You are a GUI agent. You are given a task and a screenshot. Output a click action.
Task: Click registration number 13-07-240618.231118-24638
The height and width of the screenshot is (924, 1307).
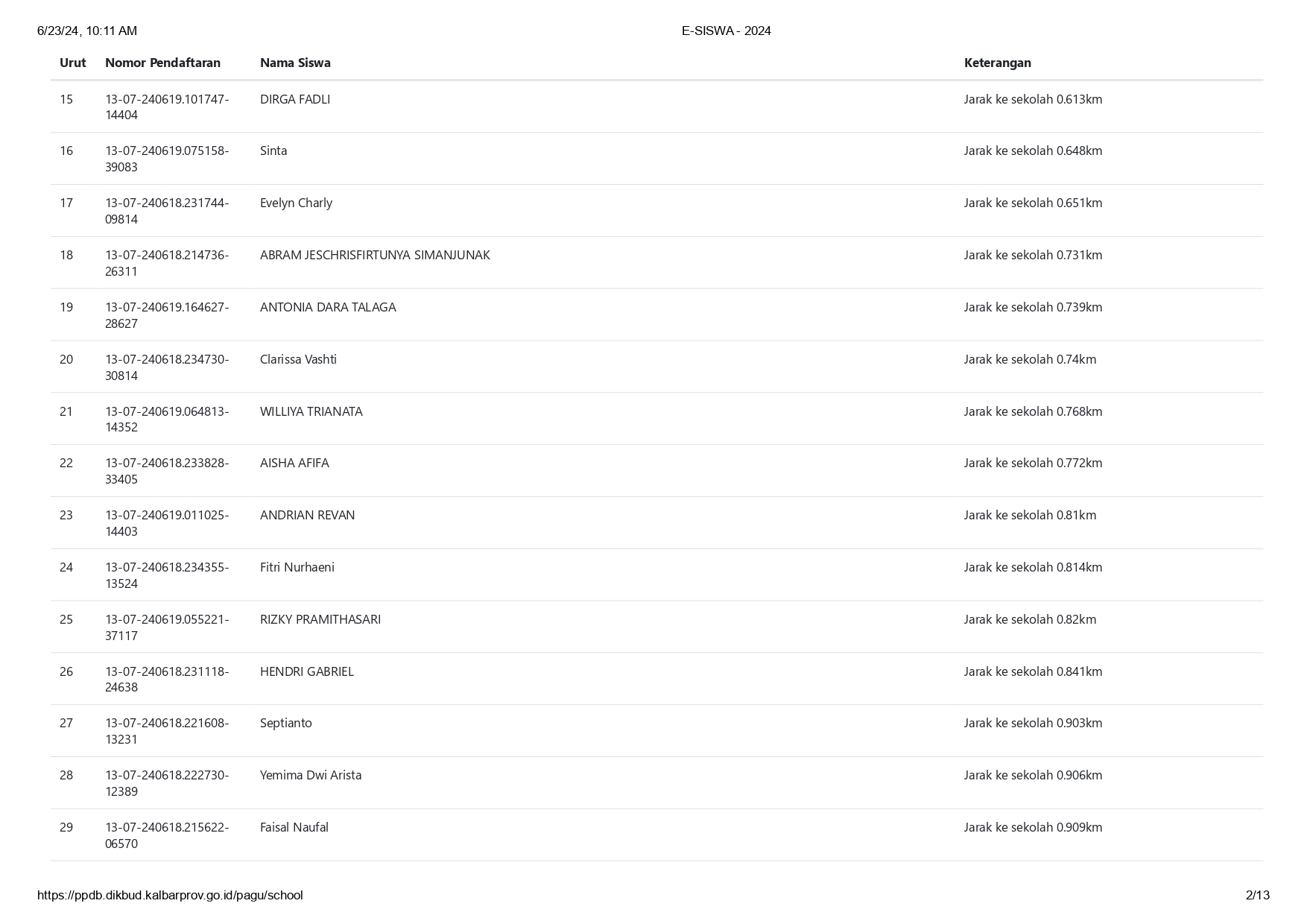click(x=167, y=680)
